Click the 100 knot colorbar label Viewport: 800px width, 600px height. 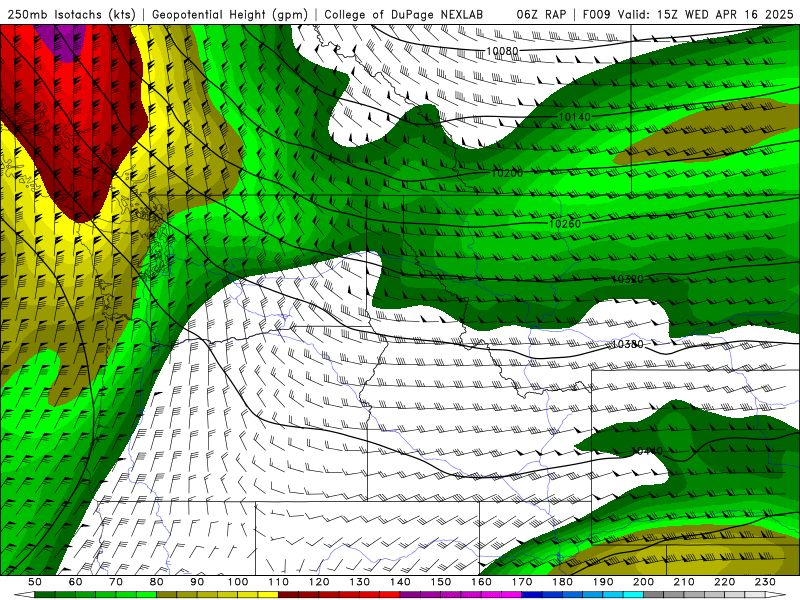click(237, 582)
